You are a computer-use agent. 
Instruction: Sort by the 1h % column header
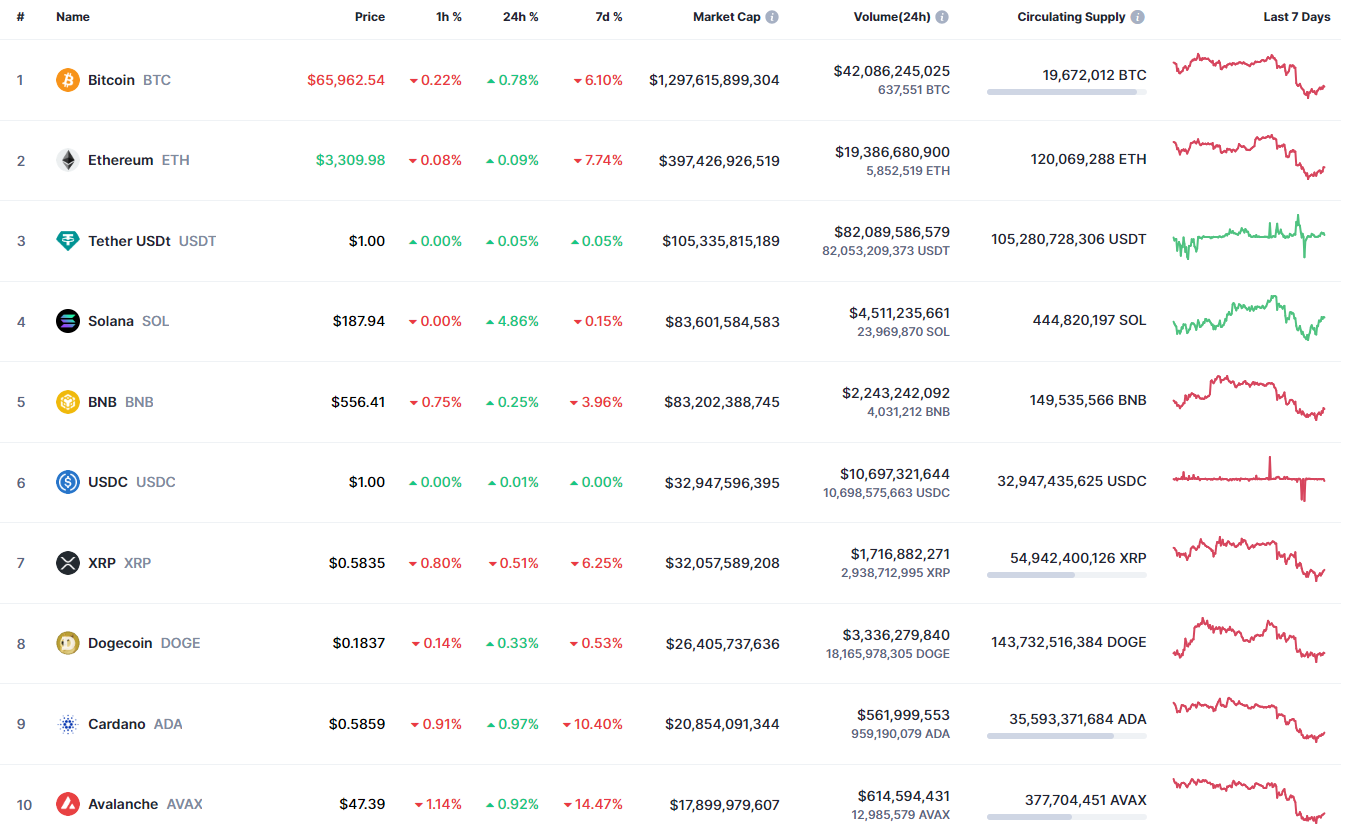click(449, 17)
